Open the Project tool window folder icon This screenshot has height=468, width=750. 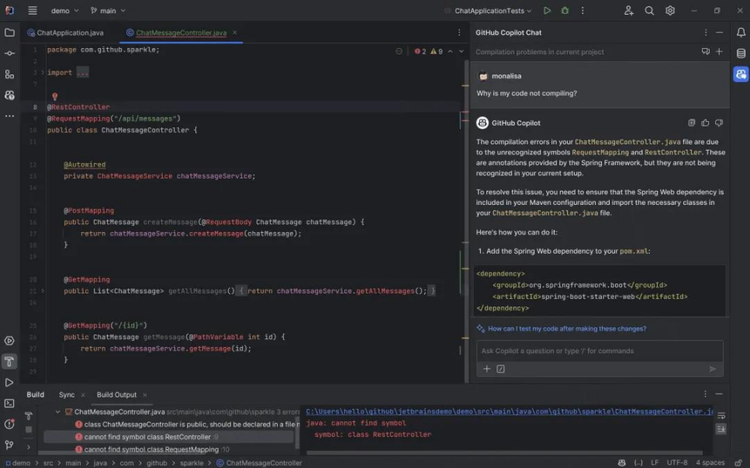pyautogui.click(x=10, y=33)
